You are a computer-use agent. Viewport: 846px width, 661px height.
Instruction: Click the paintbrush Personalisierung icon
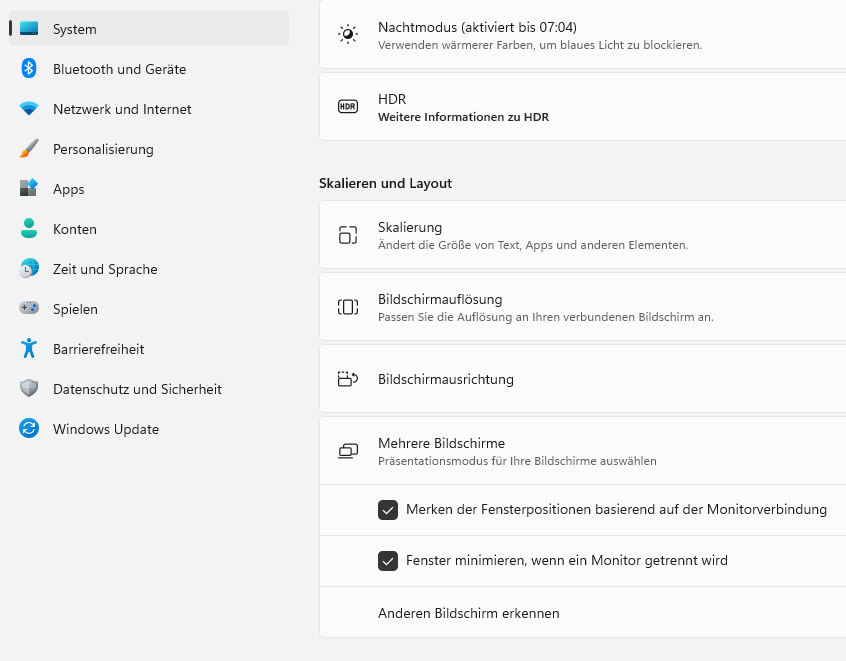[x=29, y=148]
